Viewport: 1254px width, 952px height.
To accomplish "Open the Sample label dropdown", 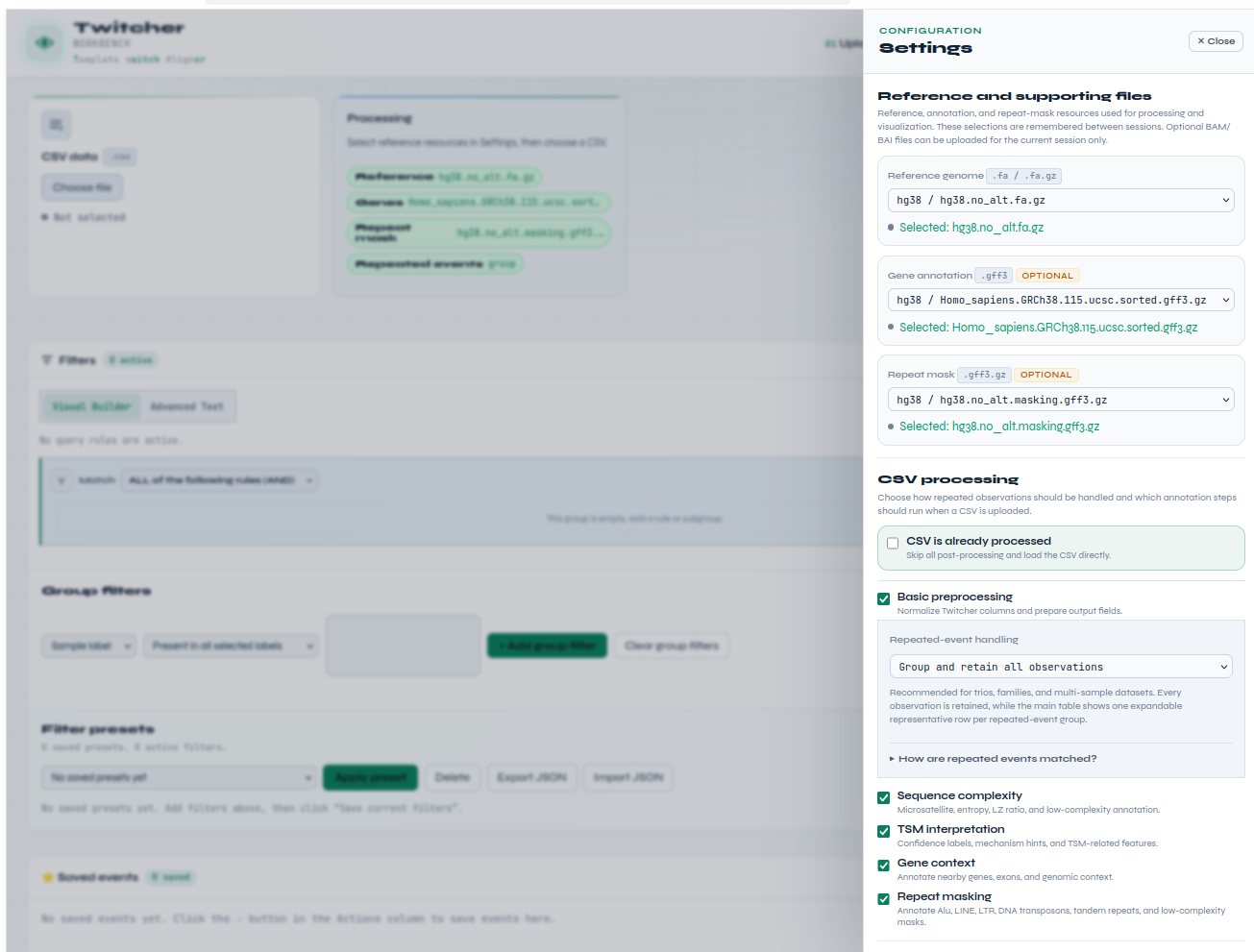I will tap(89, 646).
